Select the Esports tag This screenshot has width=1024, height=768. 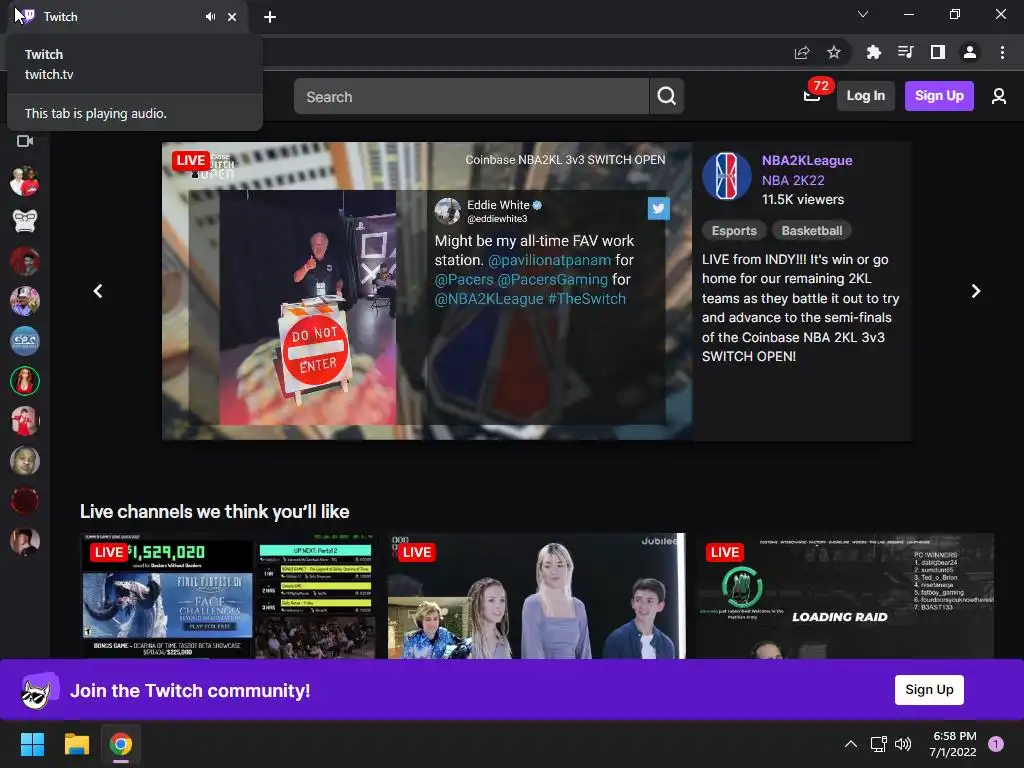coord(734,231)
